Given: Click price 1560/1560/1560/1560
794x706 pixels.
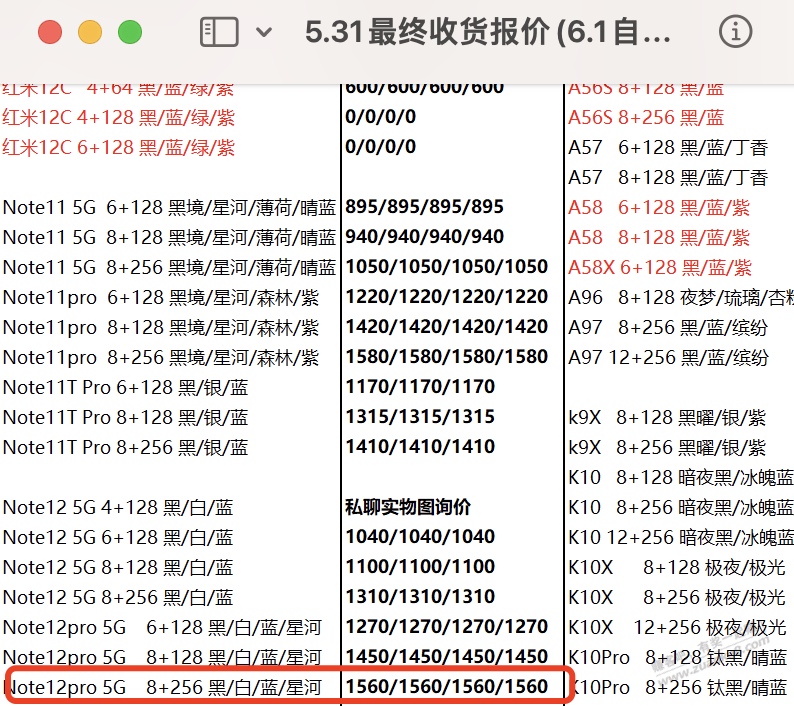Looking at the screenshot, I should click(x=447, y=686).
